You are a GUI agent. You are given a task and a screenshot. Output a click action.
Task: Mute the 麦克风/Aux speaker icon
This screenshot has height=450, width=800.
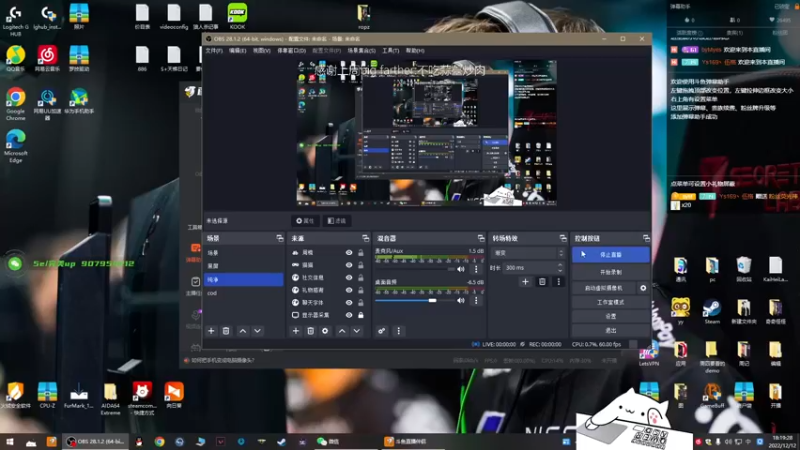click(461, 269)
